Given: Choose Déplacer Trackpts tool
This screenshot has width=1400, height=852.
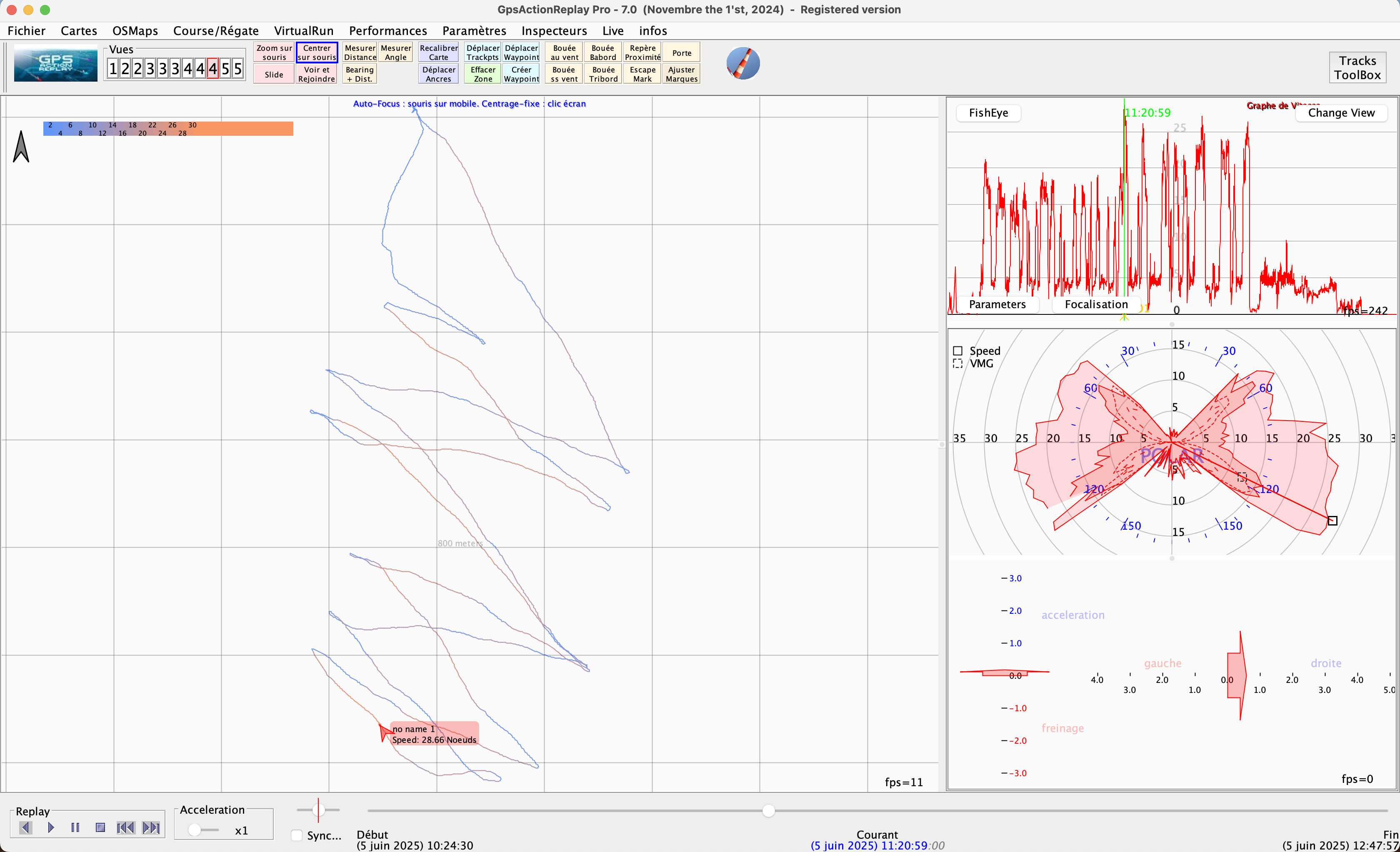Looking at the screenshot, I should click(x=482, y=52).
